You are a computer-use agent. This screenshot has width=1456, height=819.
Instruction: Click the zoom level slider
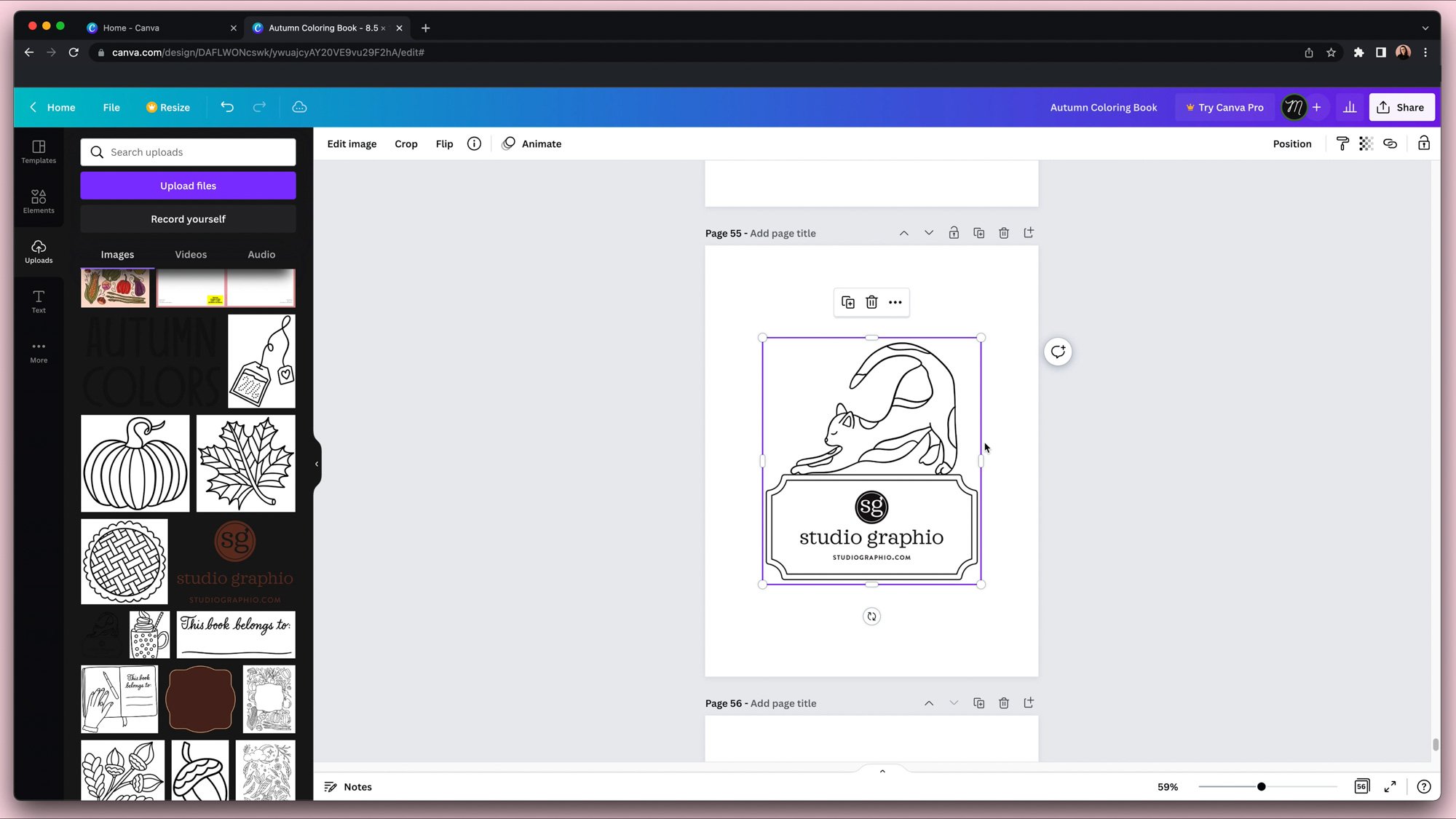point(1261,786)
